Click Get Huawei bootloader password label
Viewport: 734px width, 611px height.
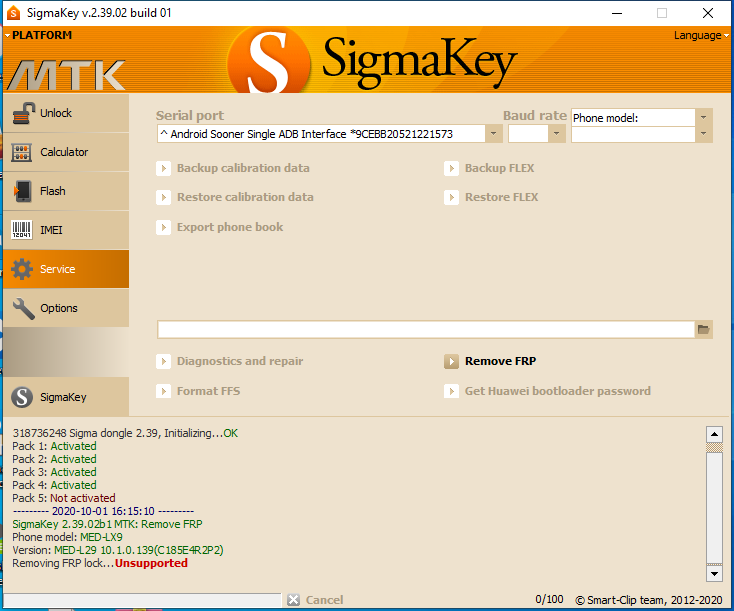(x=558, y=391)
